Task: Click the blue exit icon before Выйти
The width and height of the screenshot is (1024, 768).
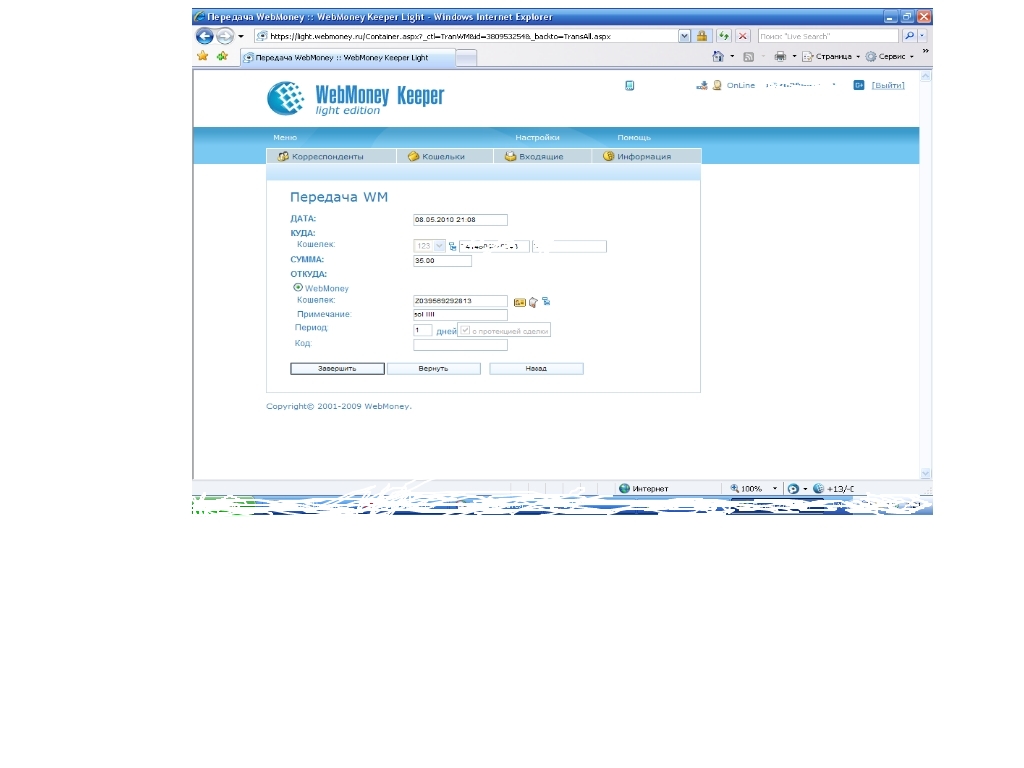Action: (859, 85)
